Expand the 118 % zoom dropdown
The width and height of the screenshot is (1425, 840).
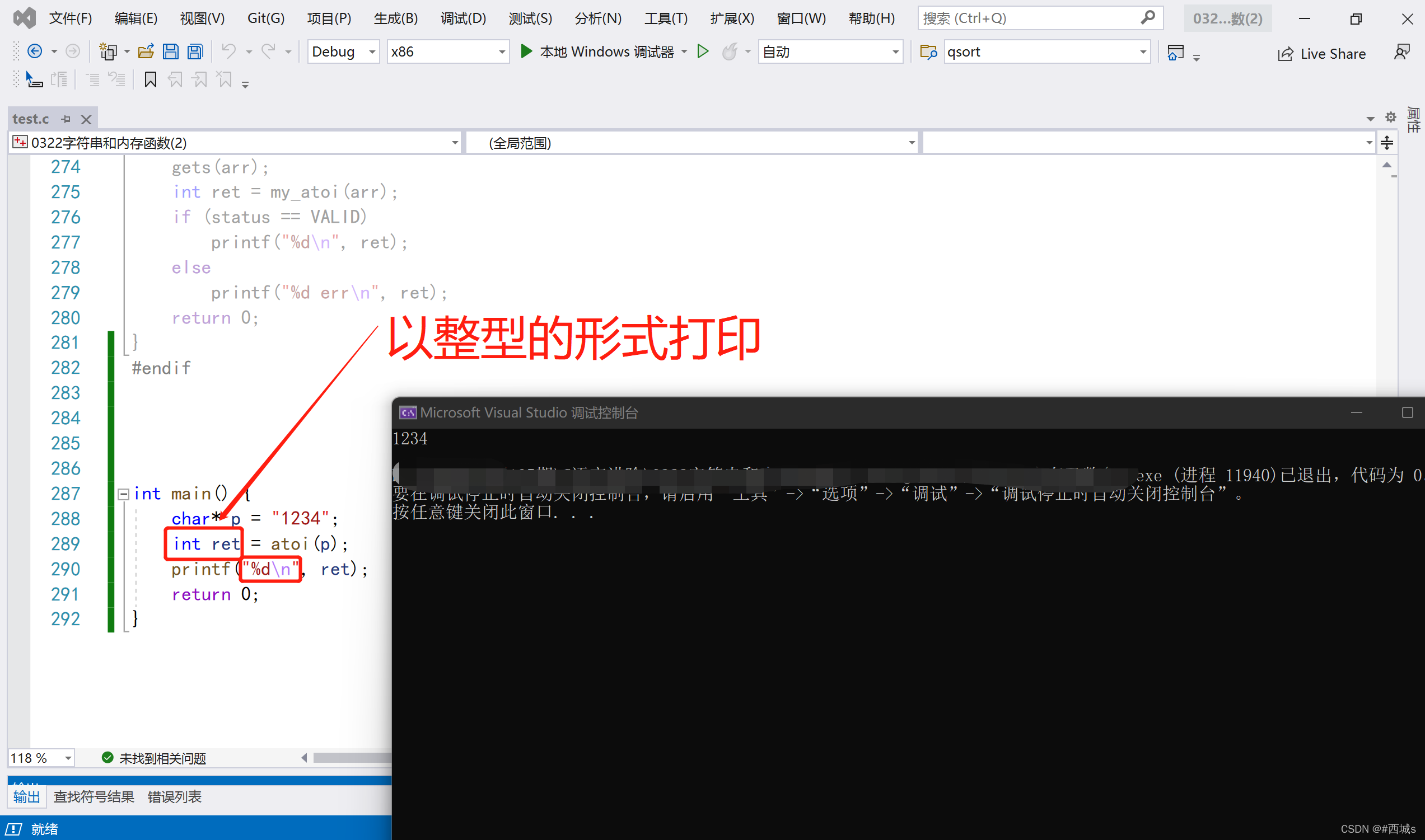(67, 758)
